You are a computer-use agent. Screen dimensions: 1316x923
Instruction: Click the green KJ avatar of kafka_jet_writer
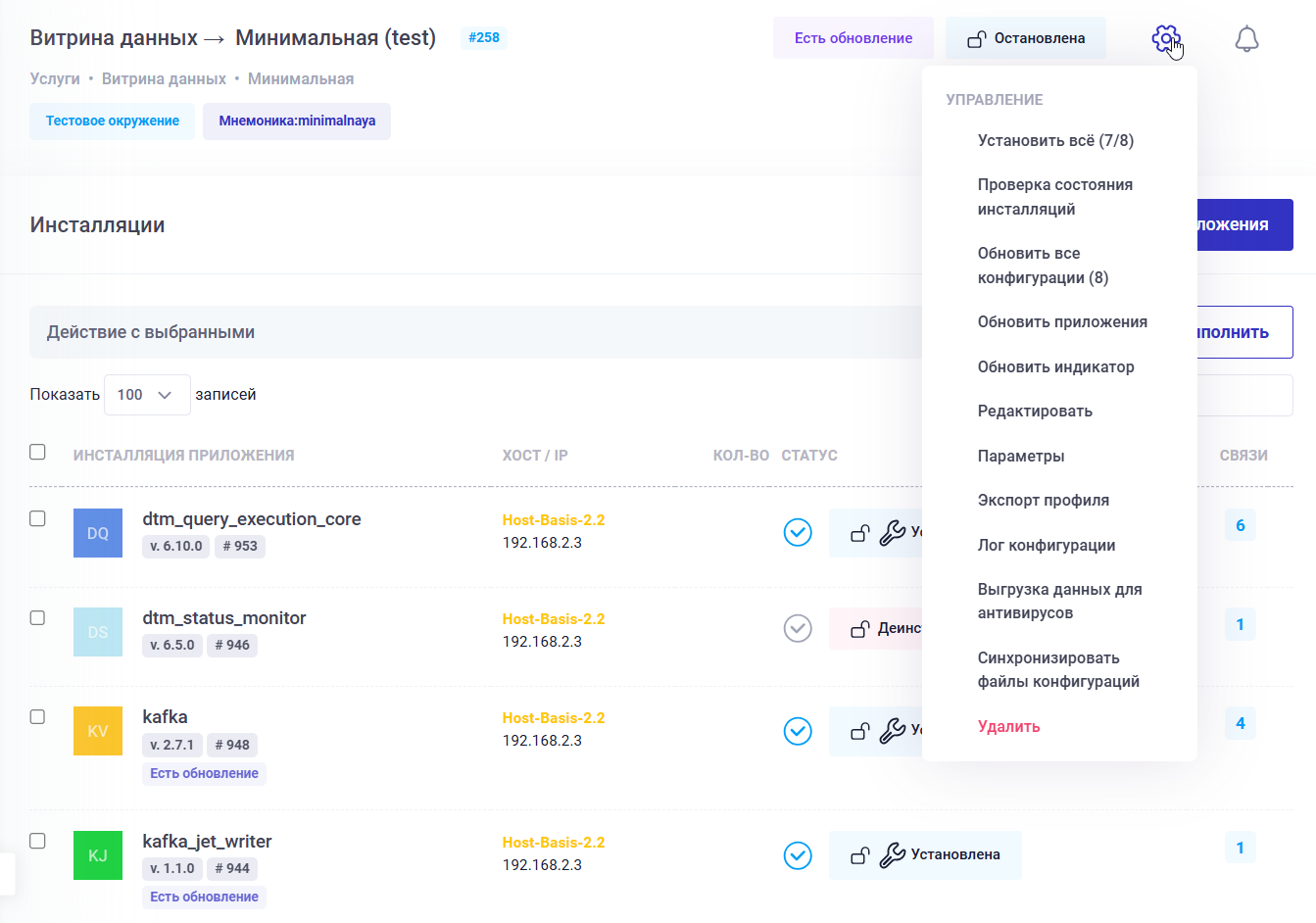pos(98,855)
